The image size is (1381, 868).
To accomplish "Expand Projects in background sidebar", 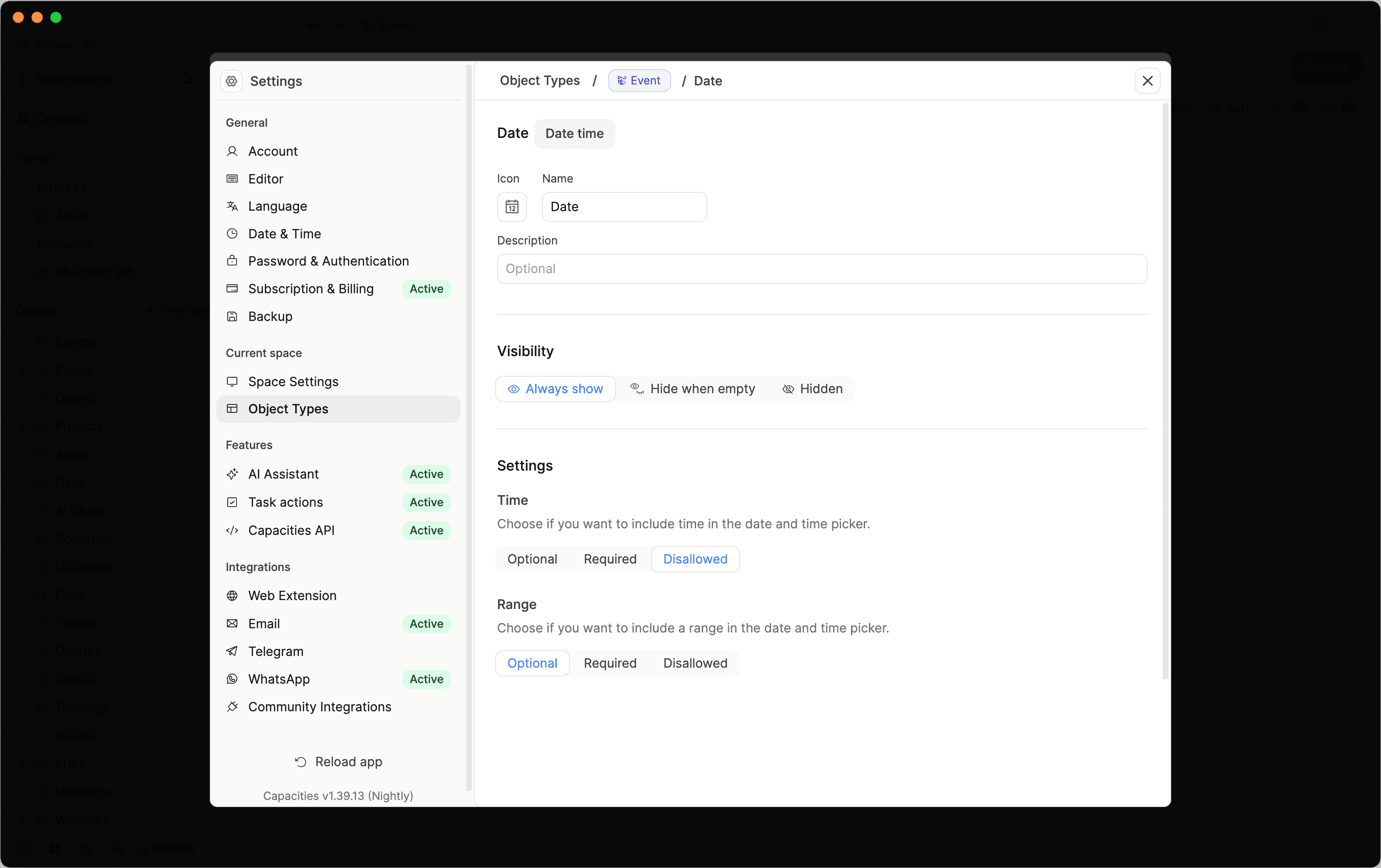I will pos(22,426).
